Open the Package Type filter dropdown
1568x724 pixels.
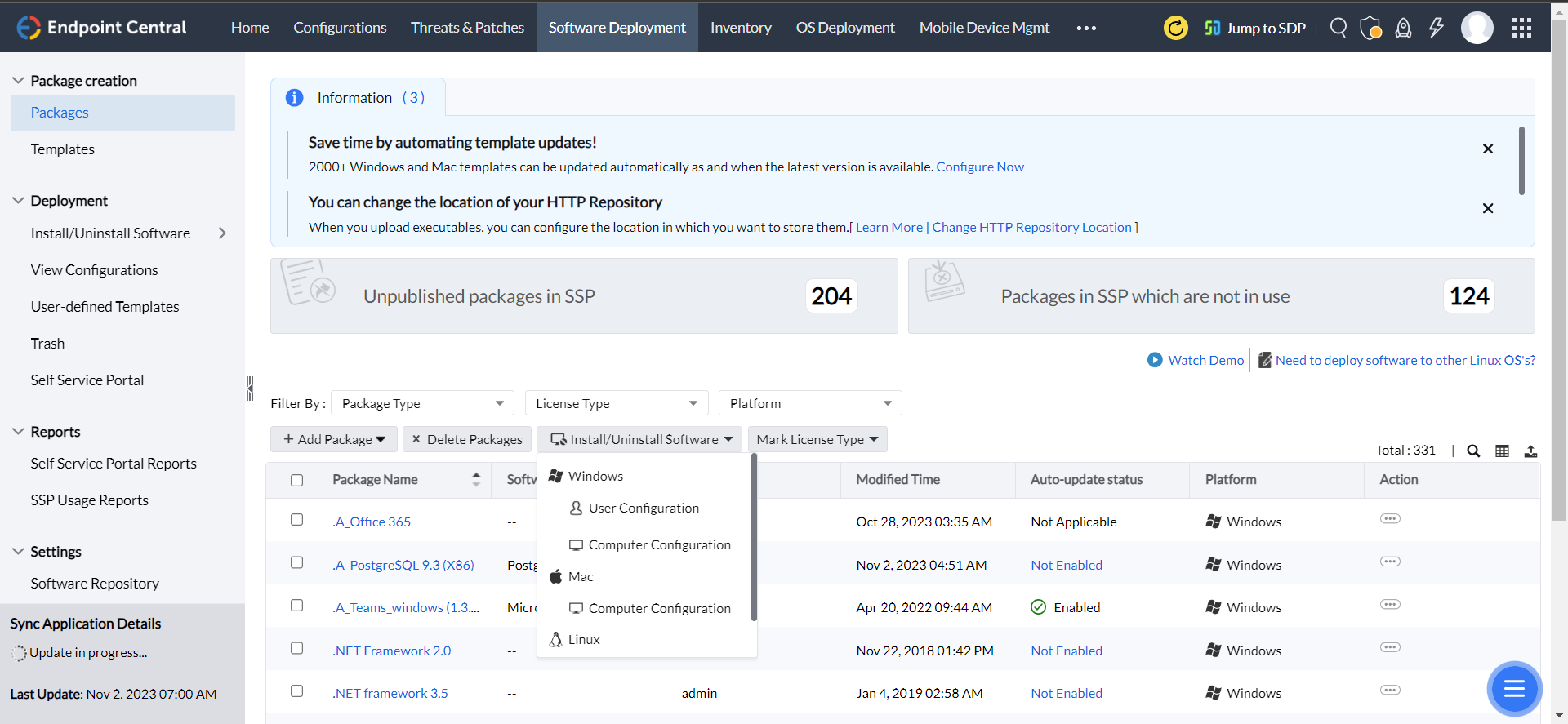[422, 403]
